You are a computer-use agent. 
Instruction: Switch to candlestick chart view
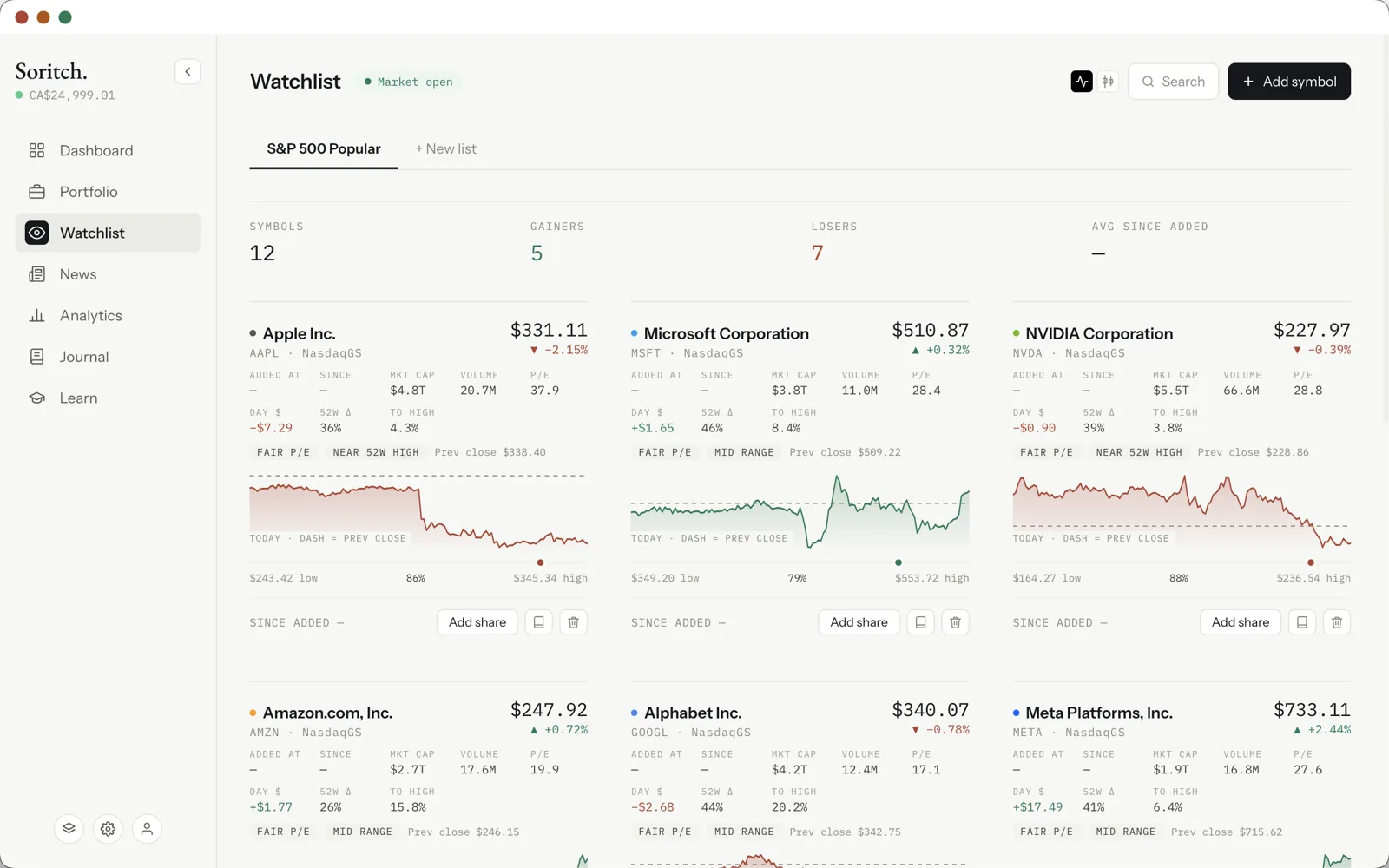tap(1108, 82)
